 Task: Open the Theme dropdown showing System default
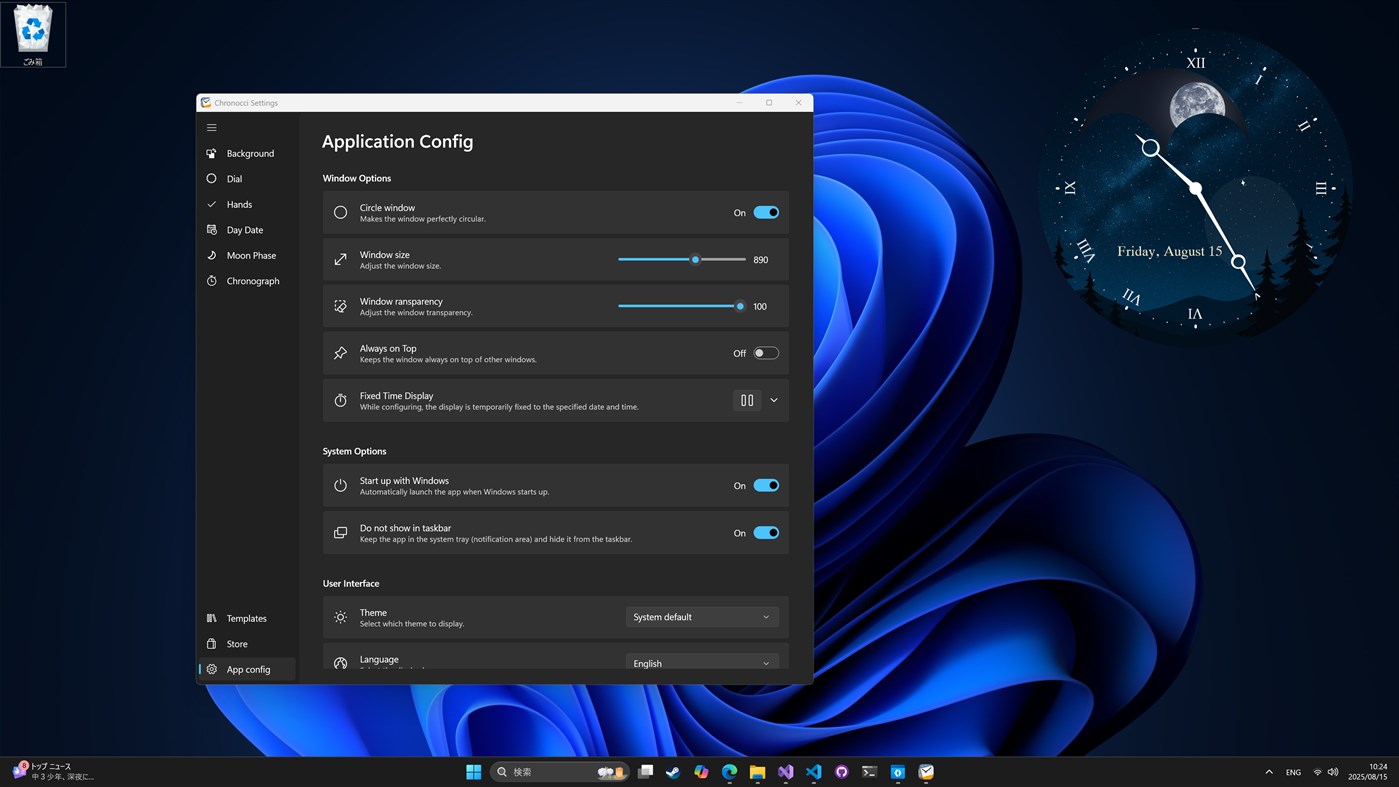[x=701, y=617]
